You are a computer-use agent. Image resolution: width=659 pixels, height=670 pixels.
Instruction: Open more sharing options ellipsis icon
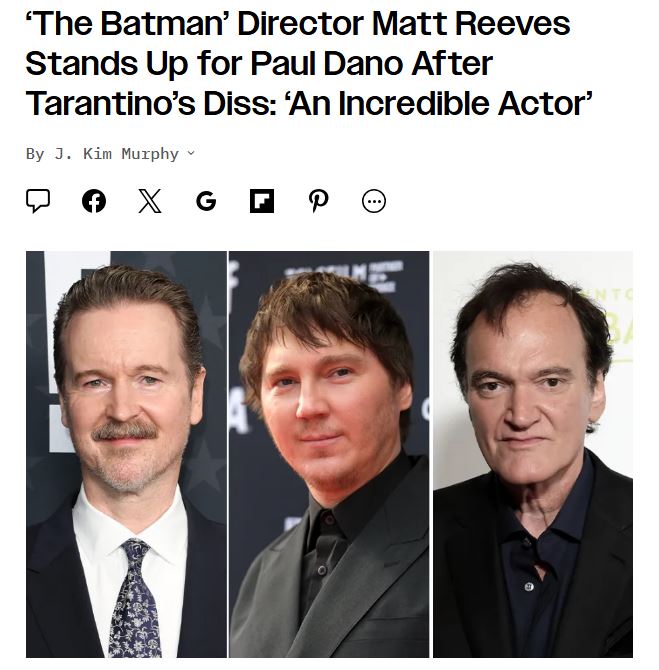click(x=374, y=201)
